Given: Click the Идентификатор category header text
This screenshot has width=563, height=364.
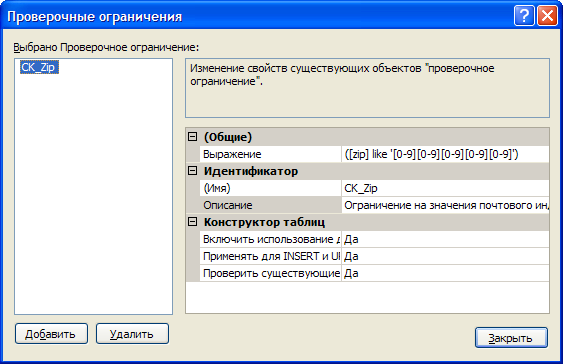Looking at the screenshot, I should [x=251, y=171].
